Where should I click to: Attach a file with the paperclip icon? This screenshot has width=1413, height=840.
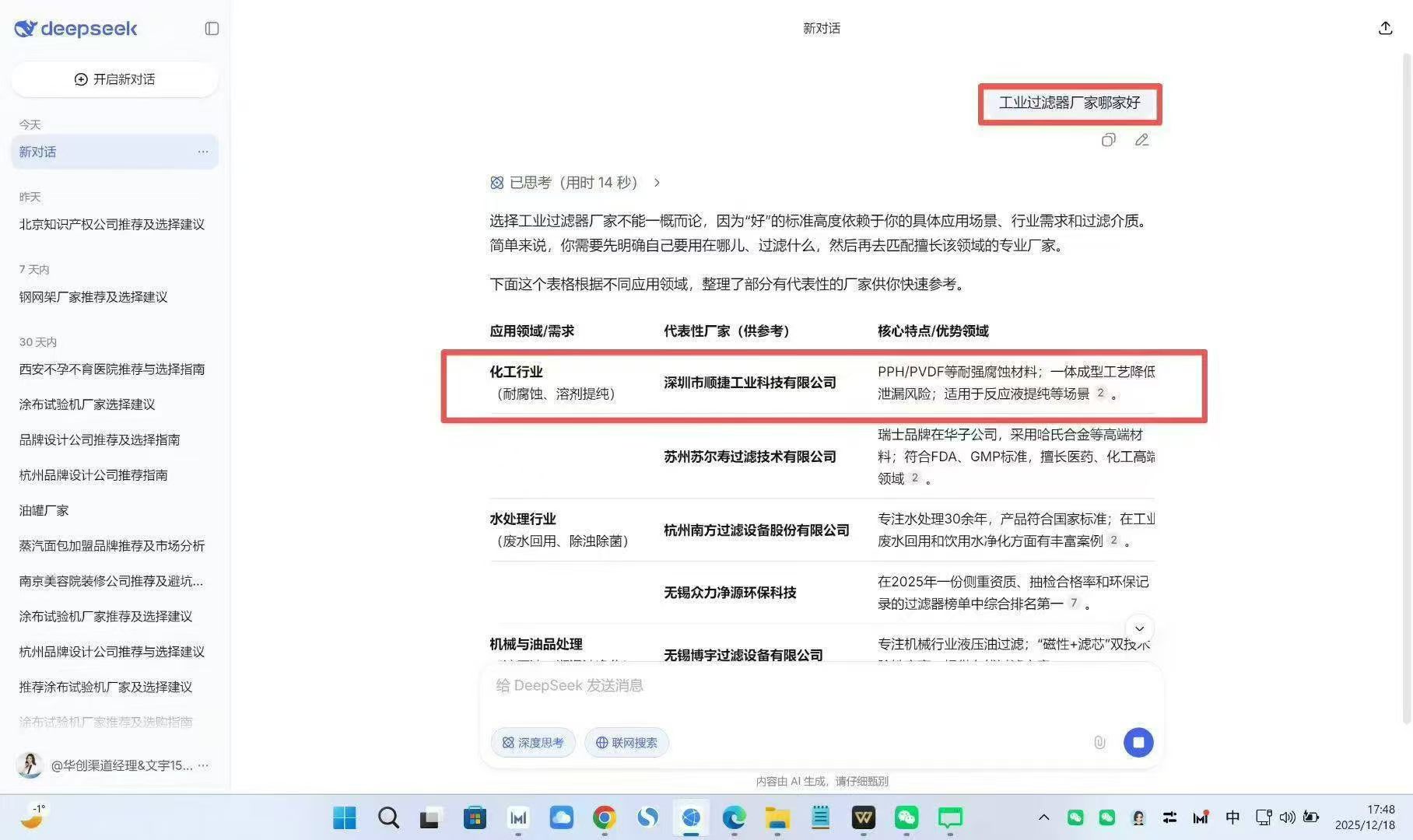point(1099,743)
